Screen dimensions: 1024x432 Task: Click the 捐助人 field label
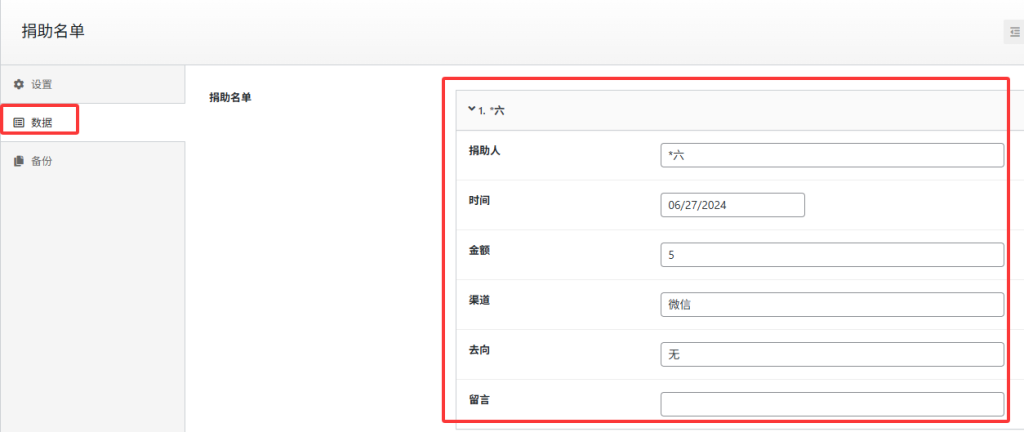point(484,150)
